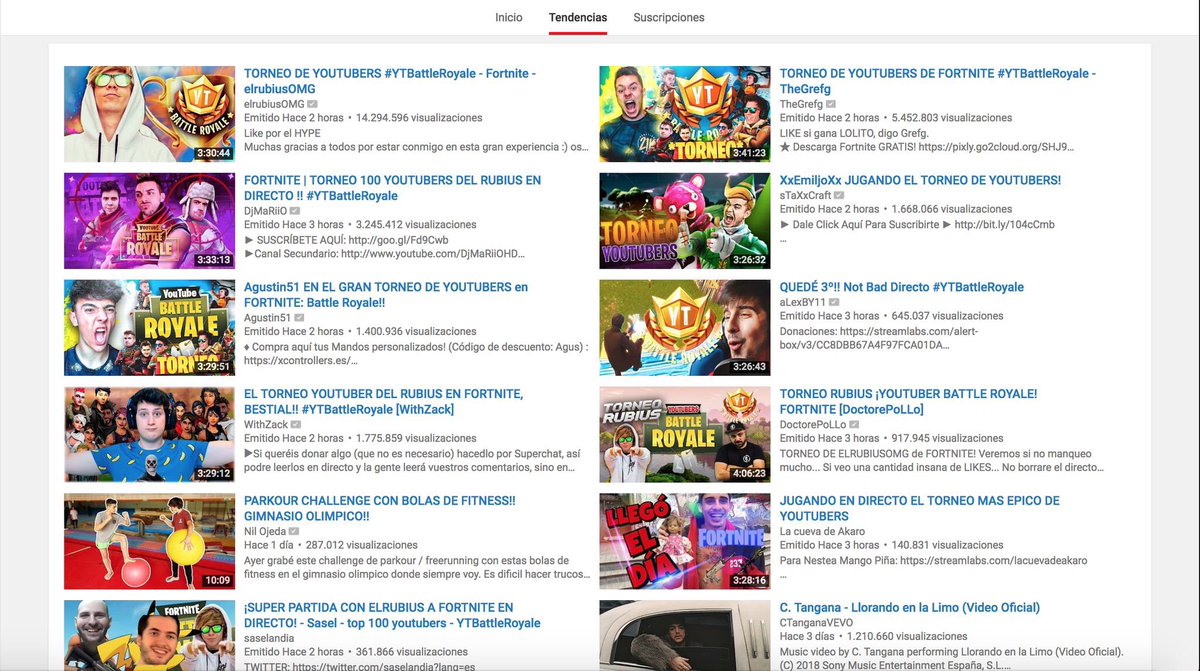The width and height of the screenshot is (1200, 671).
Task: Click verified badge next to WithZack
Action: 296,425
